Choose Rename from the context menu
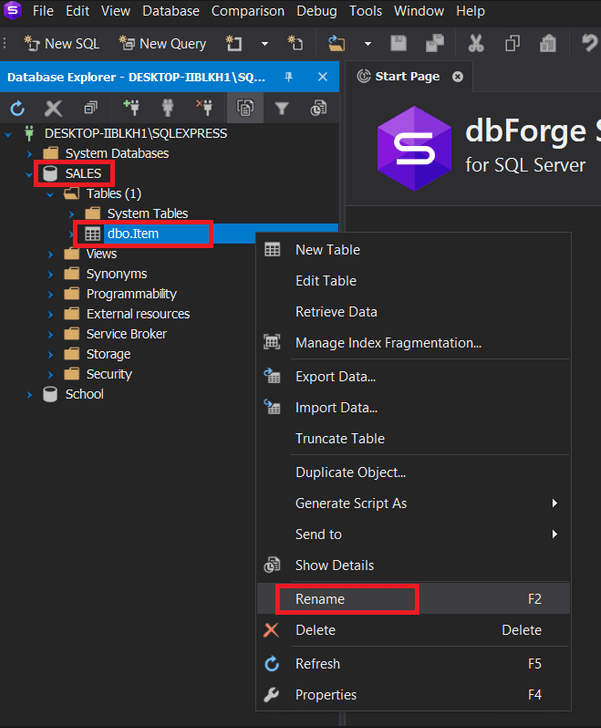Image resolution: width=601 pixels, height=728 pixels. tap(413, 599)
